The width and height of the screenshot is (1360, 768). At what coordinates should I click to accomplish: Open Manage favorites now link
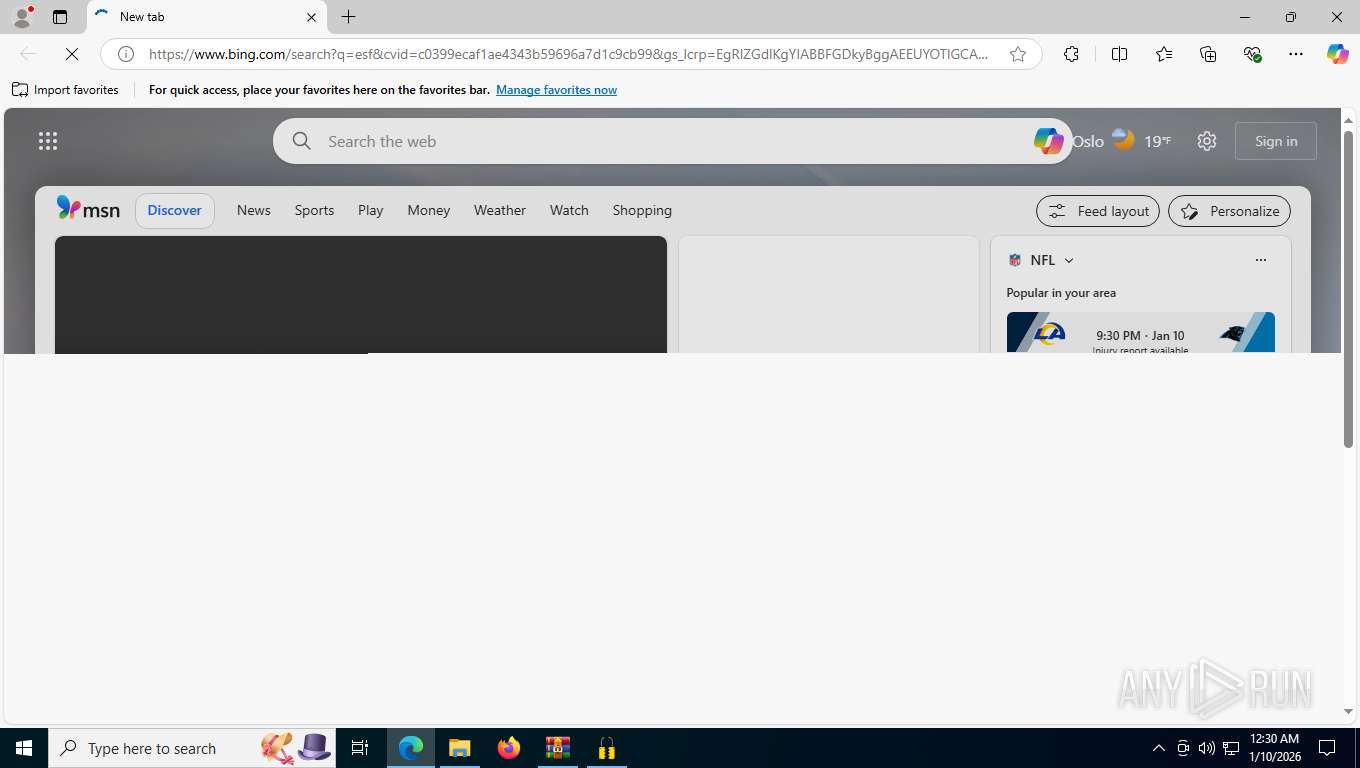(556, 90)
